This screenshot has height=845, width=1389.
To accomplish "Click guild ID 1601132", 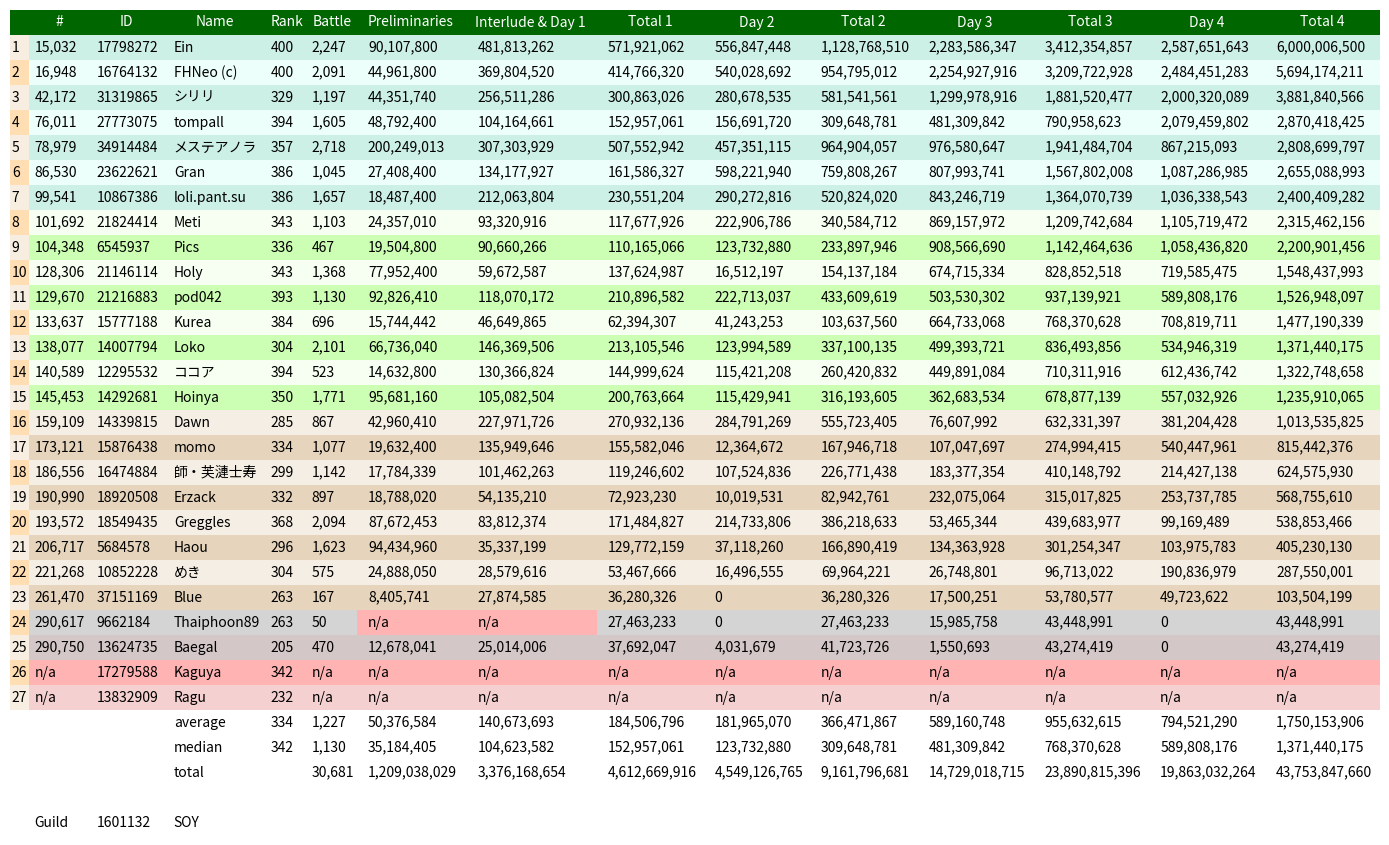I will (123, 822).
